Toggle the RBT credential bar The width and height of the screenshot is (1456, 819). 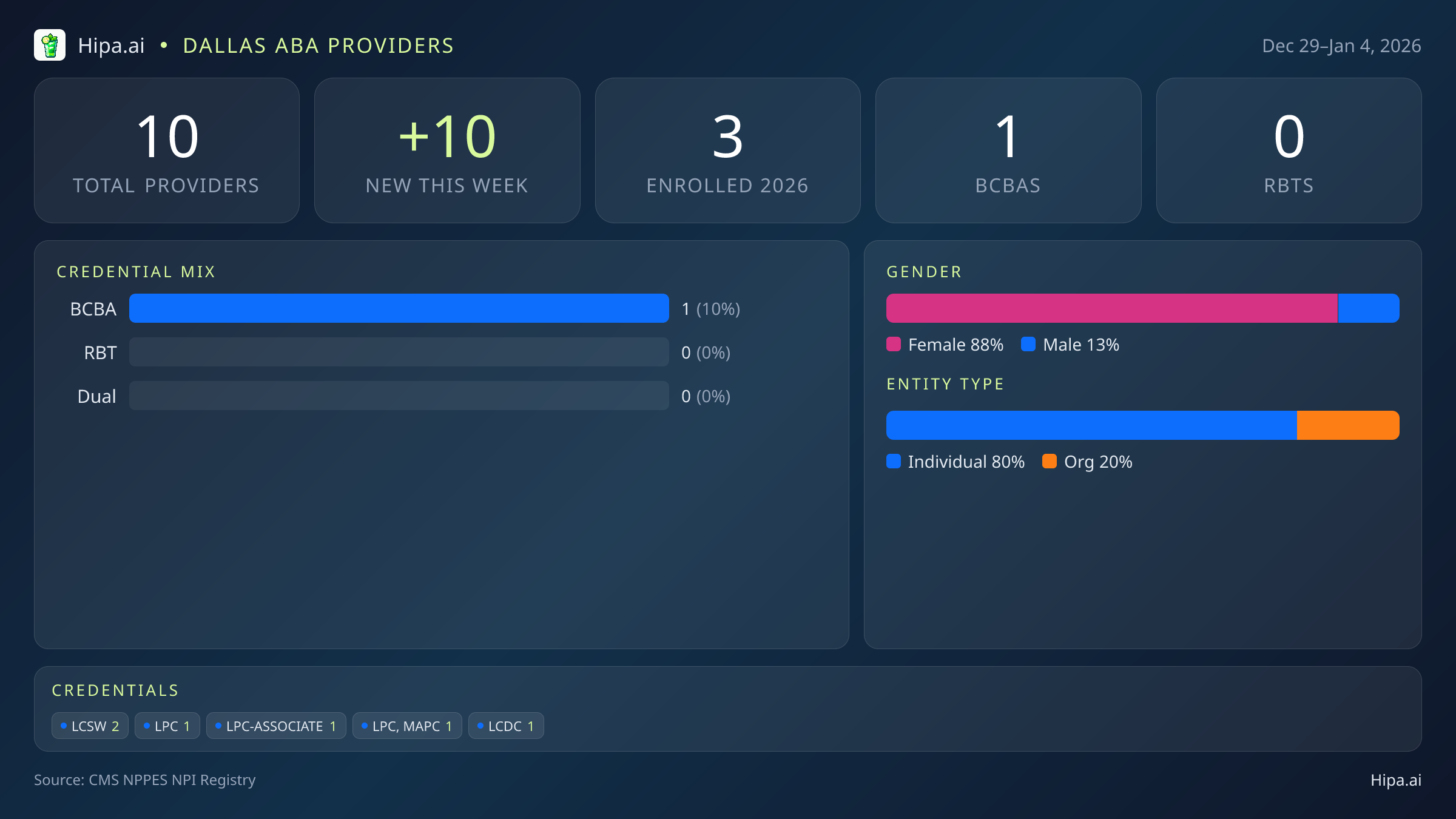[x=399, y=352]
